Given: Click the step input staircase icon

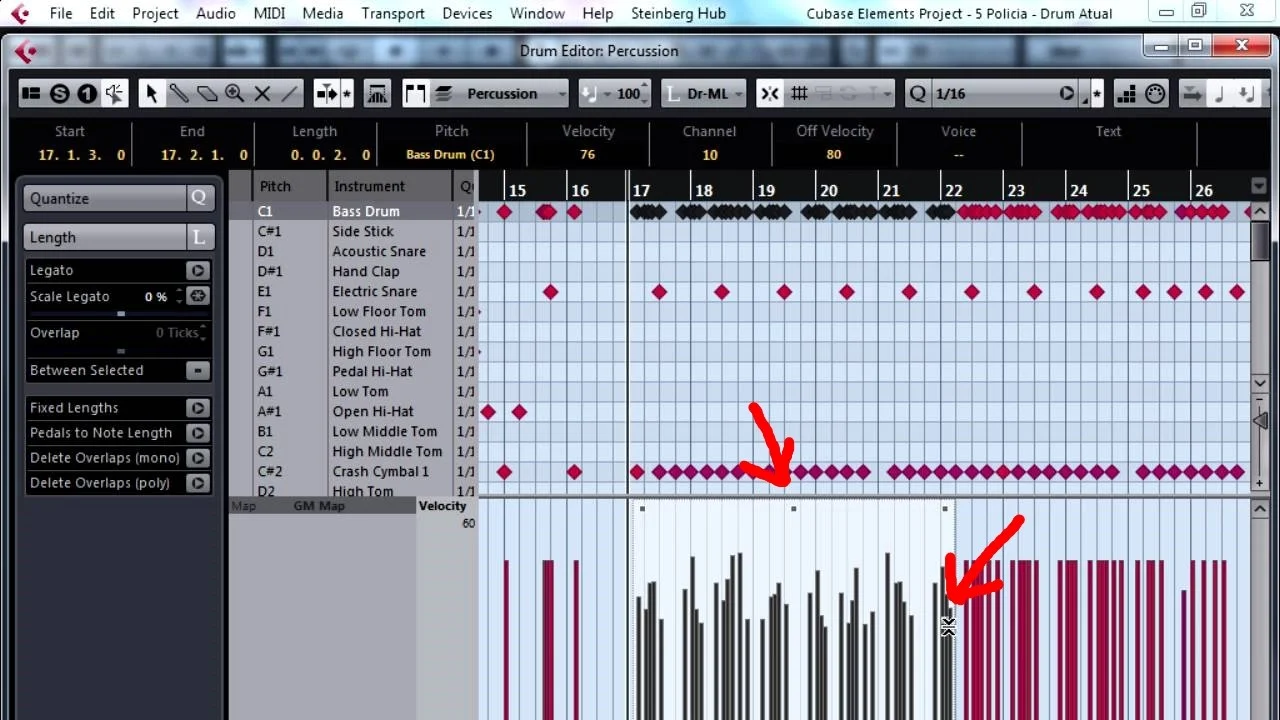Looking at the screenshot, I should pos(1127,94).
